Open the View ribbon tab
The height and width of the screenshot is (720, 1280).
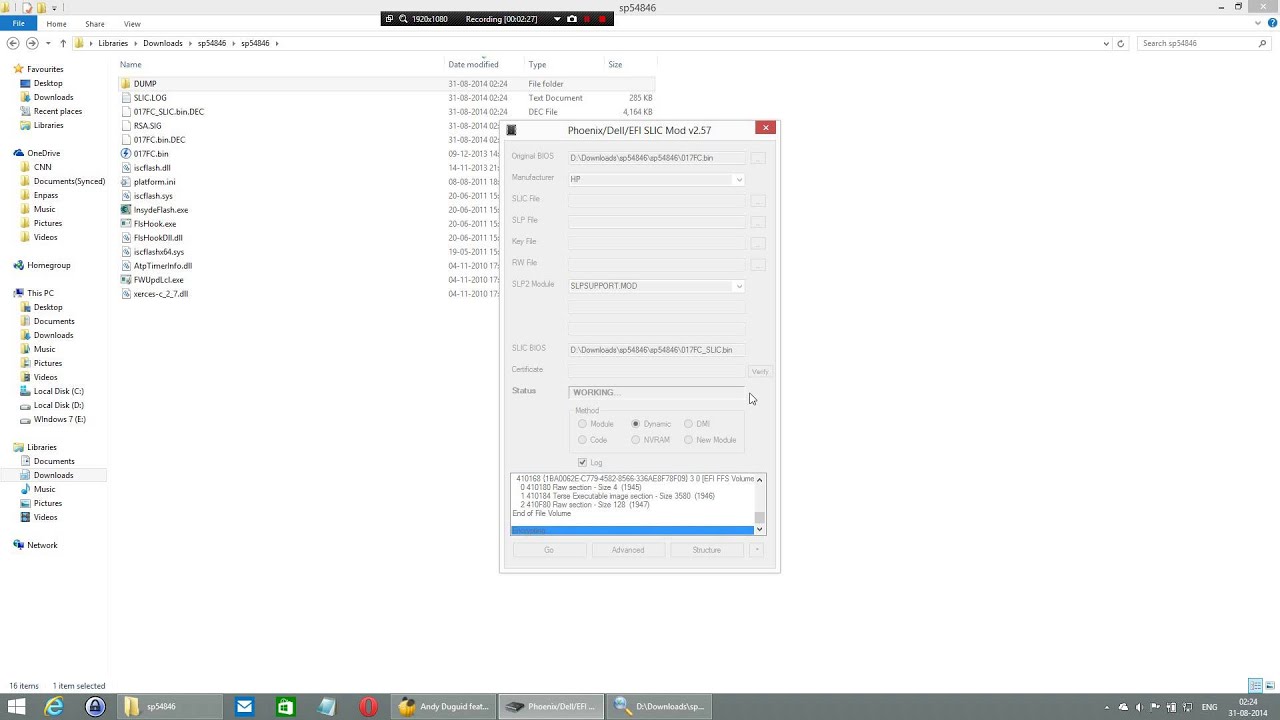[132, 23]
